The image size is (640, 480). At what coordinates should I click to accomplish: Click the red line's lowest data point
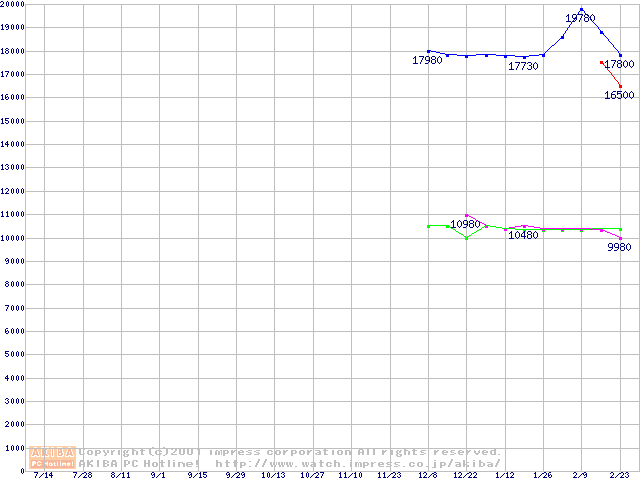620,87
